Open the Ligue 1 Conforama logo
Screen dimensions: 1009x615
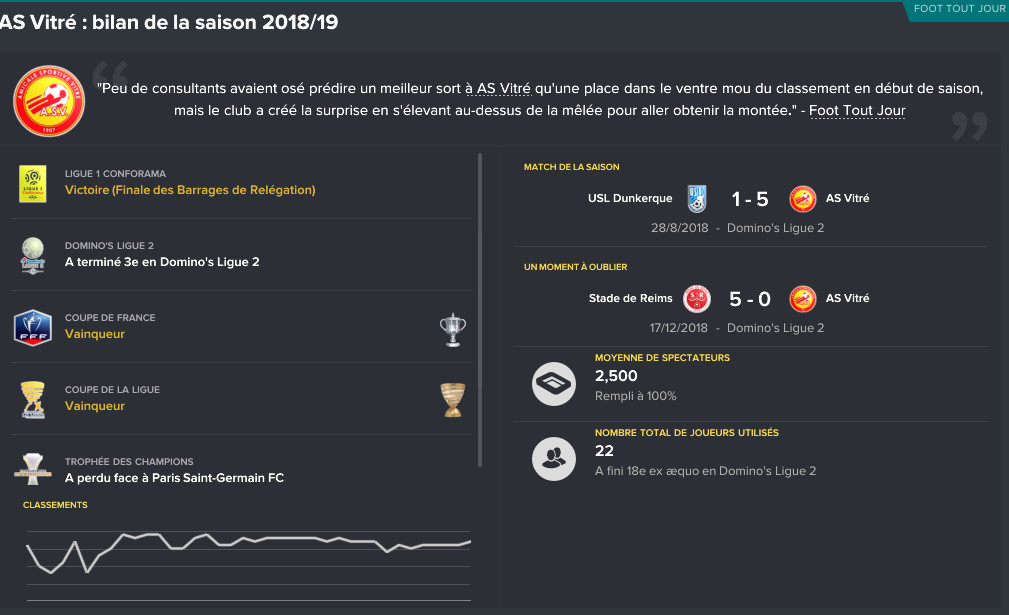(x=33, y=184)
